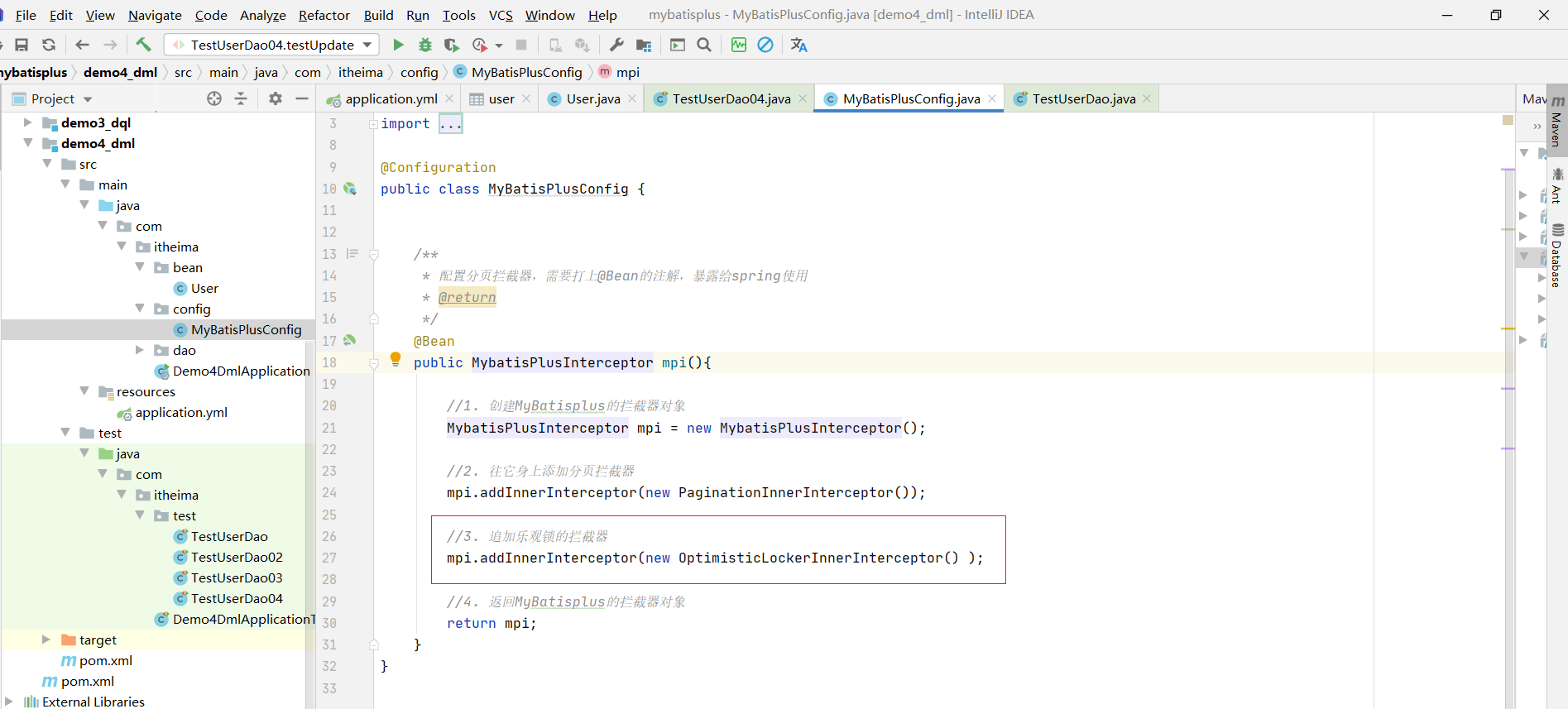1568x709 pixels.
Task: Collapse the demo4_dml module node
Action: click(x=28, y=143)
